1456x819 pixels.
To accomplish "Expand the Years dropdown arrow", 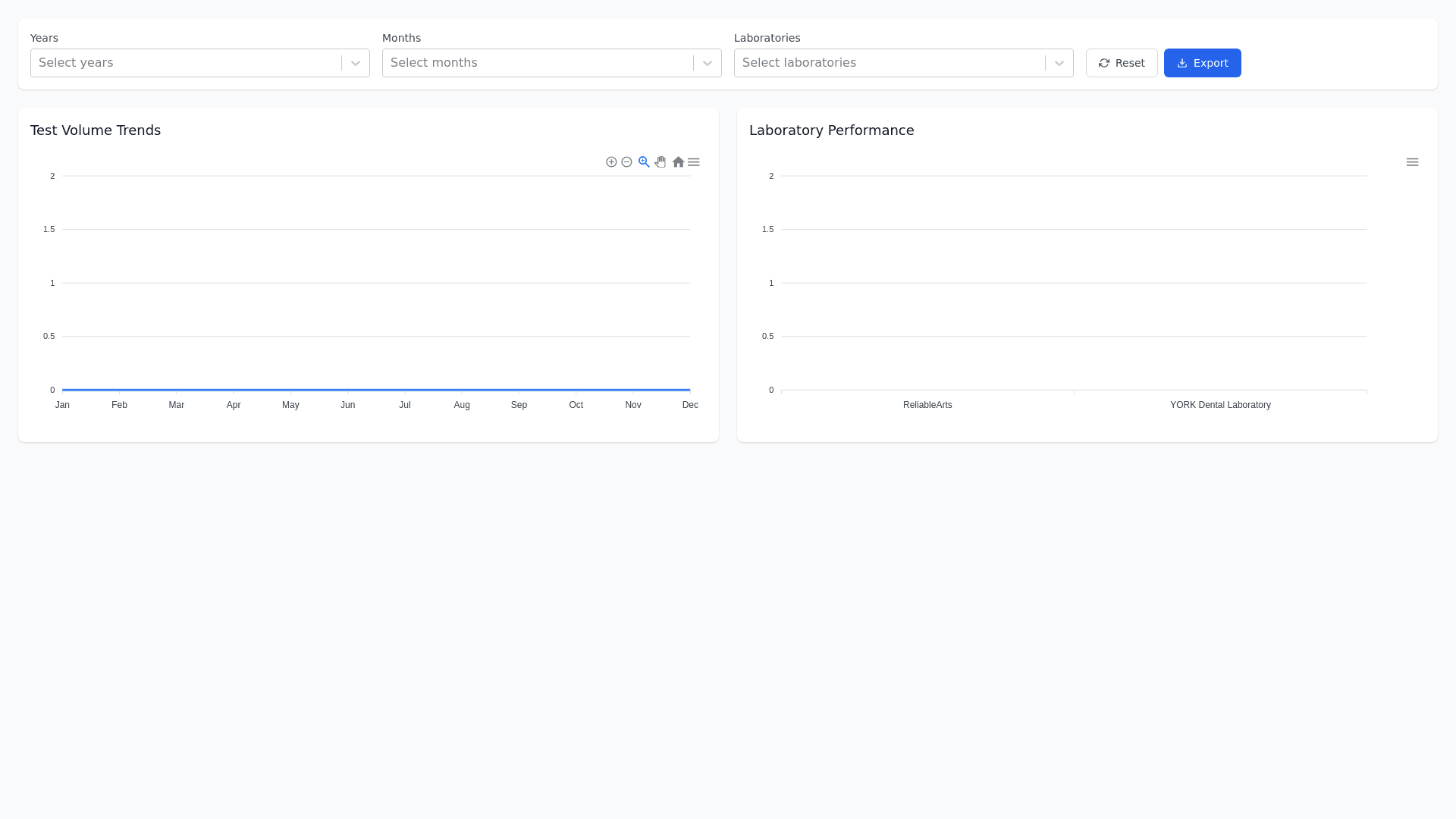I will click(356, 63).
